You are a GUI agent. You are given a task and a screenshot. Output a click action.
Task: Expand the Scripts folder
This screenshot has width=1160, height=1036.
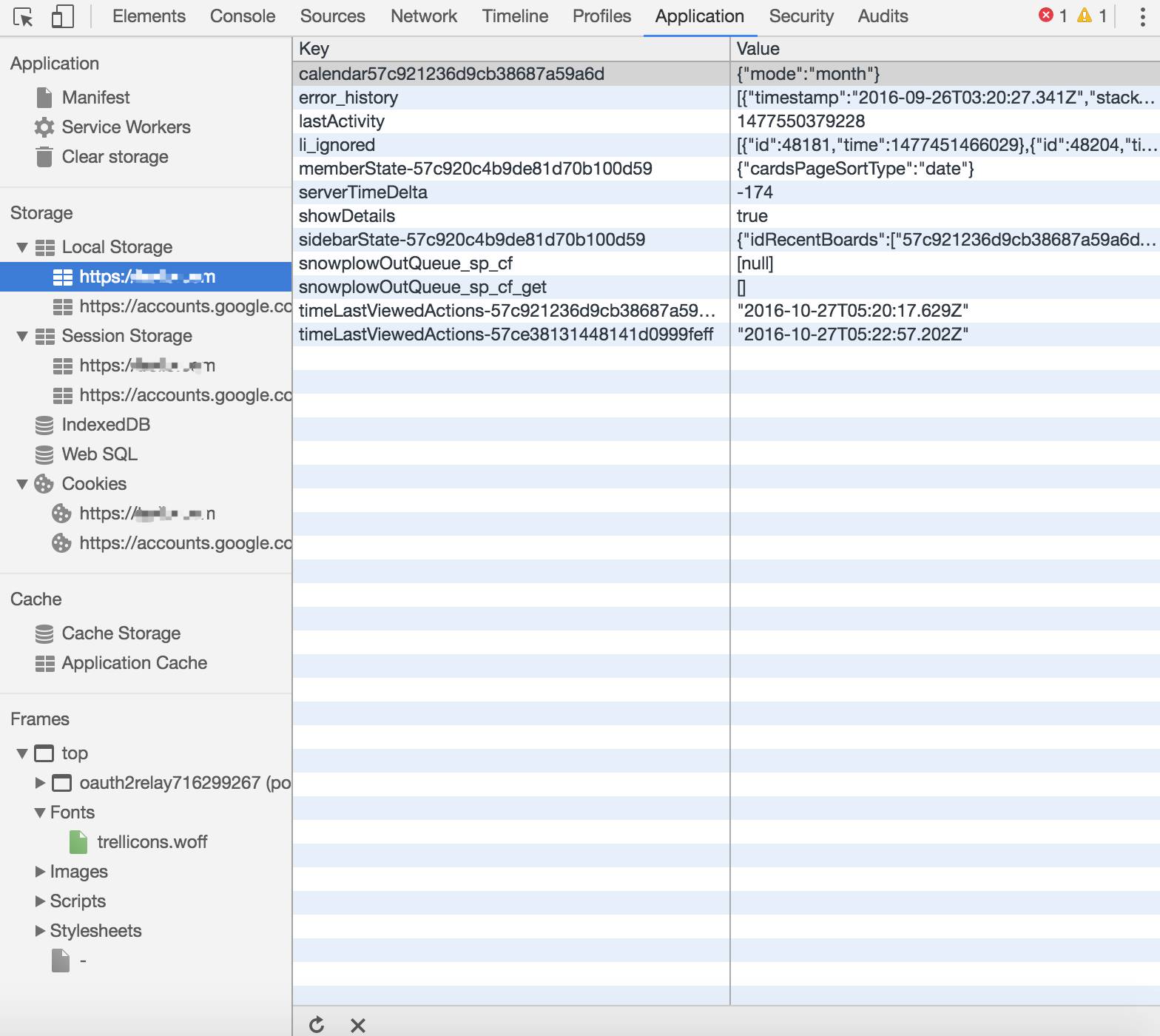click(40, 901)
